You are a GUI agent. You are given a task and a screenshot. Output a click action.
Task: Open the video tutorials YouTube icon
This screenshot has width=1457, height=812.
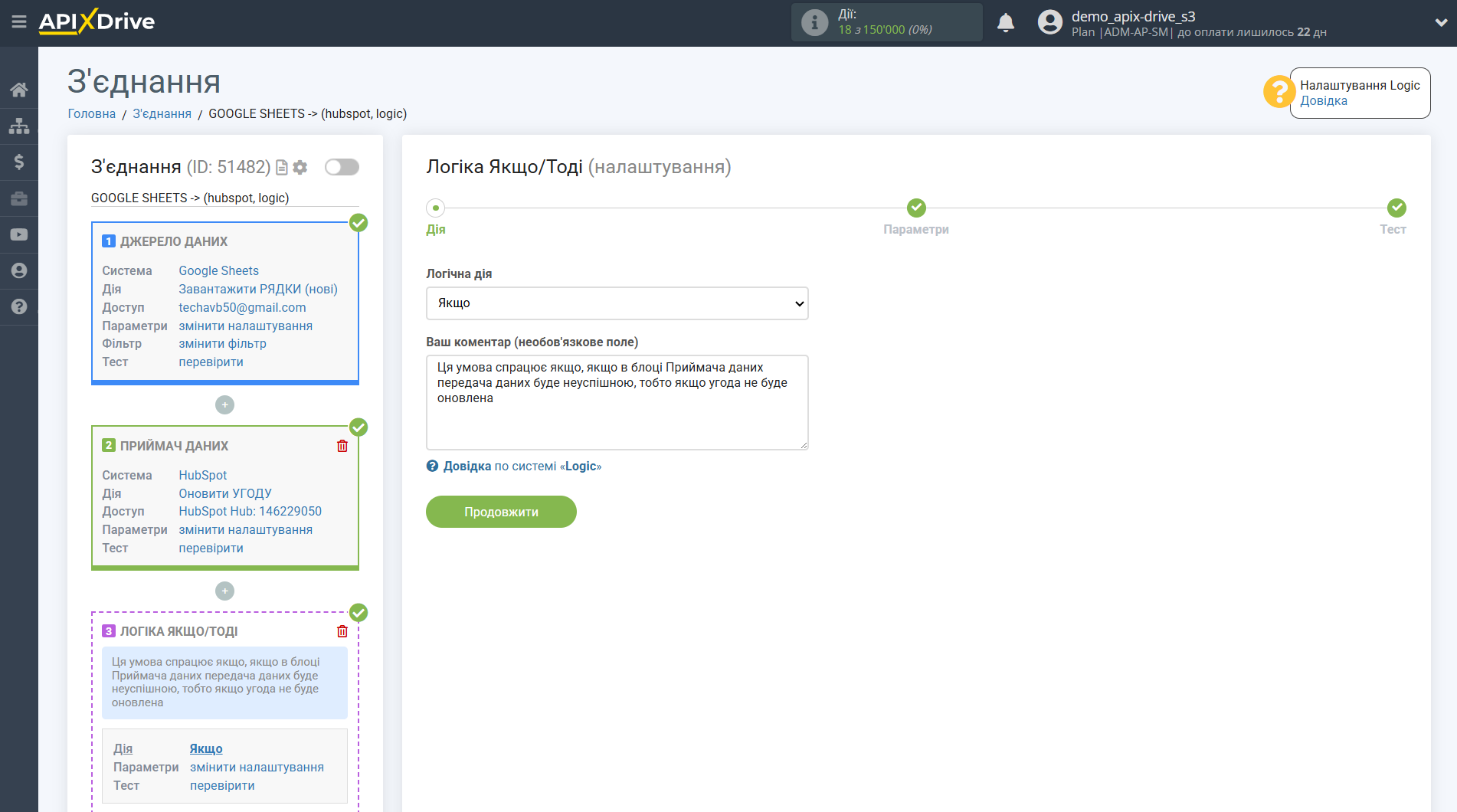(19, 234)
